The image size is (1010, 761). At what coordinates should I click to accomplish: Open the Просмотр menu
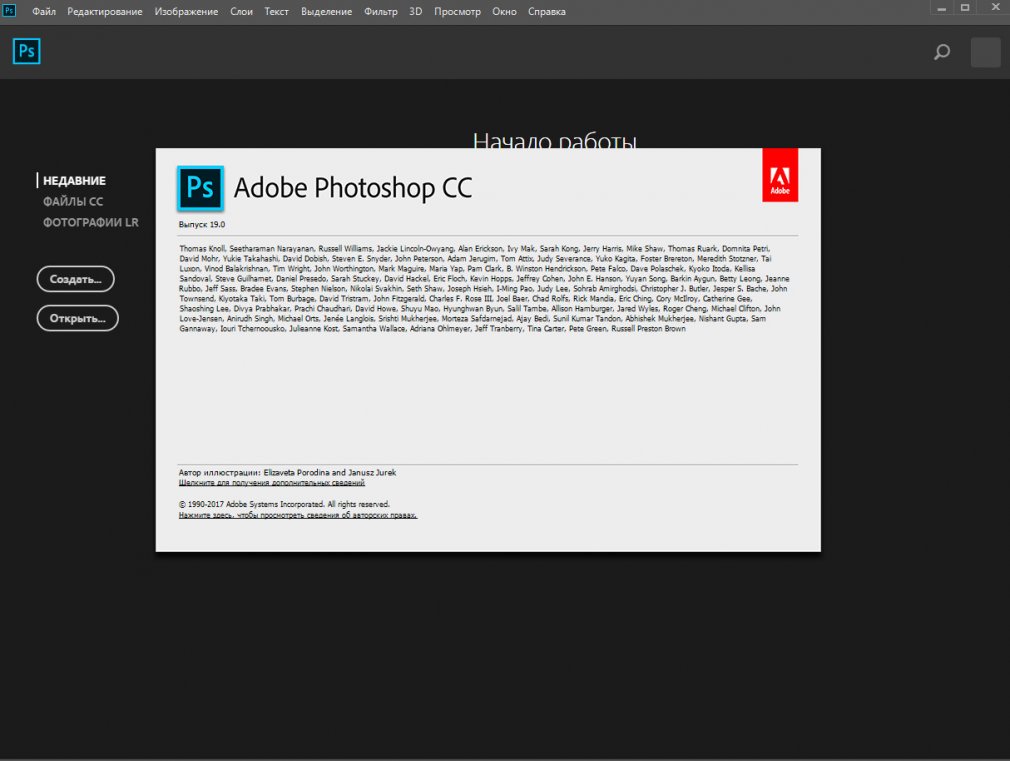pyautogui.click(x=457, y=12)
